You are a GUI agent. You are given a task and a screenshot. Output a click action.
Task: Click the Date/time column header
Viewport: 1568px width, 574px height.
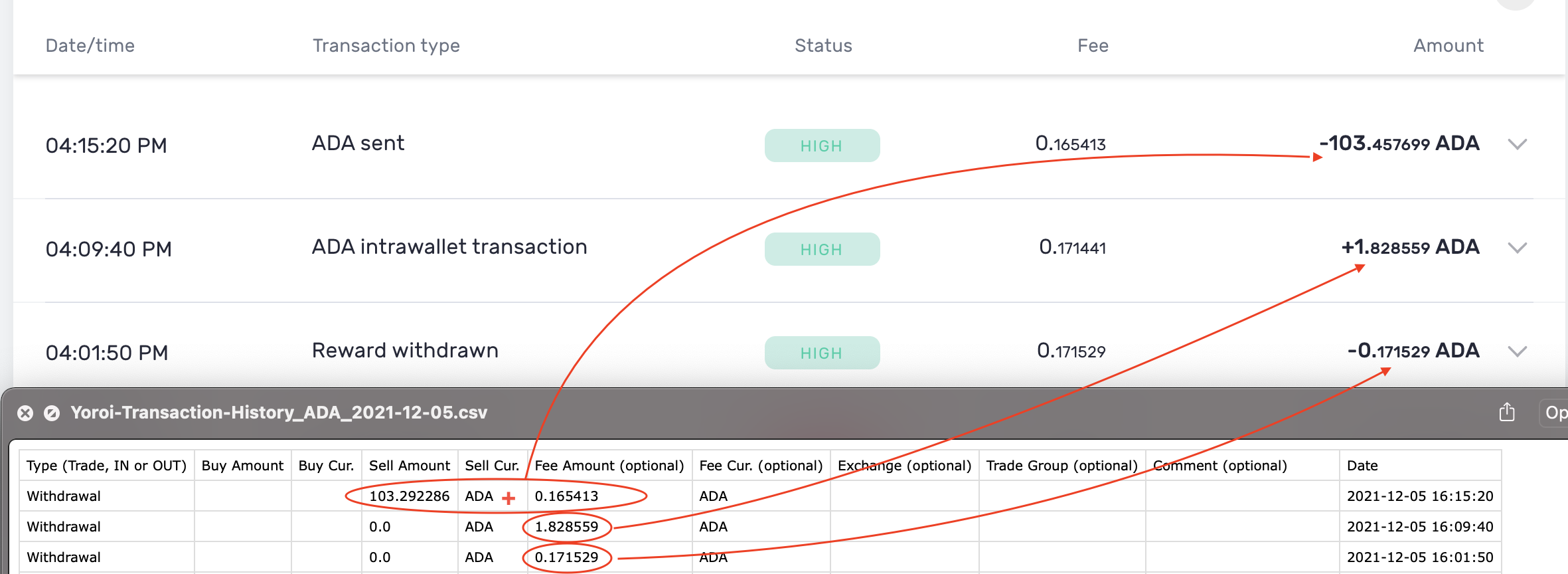(x=90, y=46)
